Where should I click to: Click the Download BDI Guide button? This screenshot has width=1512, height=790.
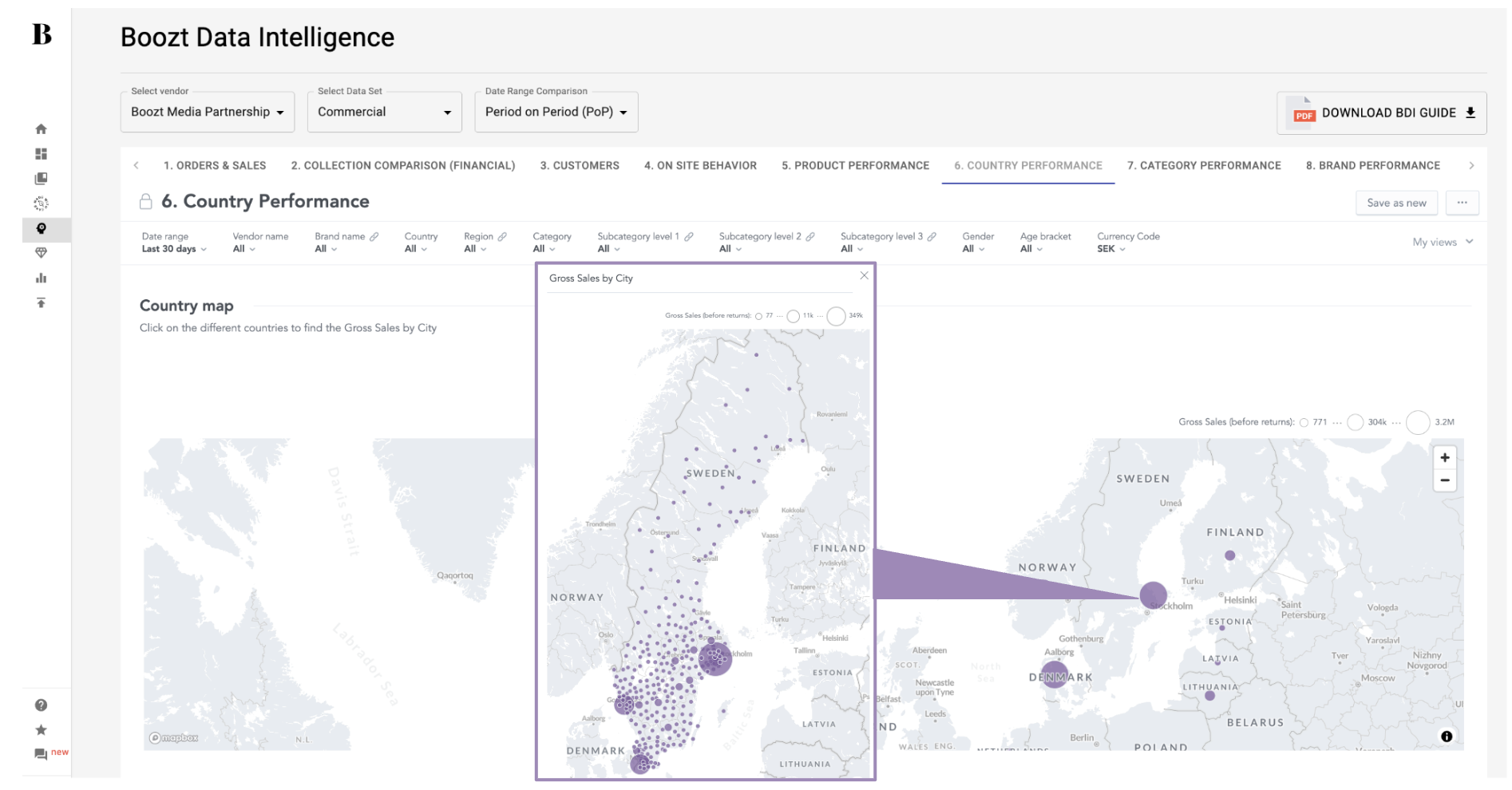[1382, 113]
